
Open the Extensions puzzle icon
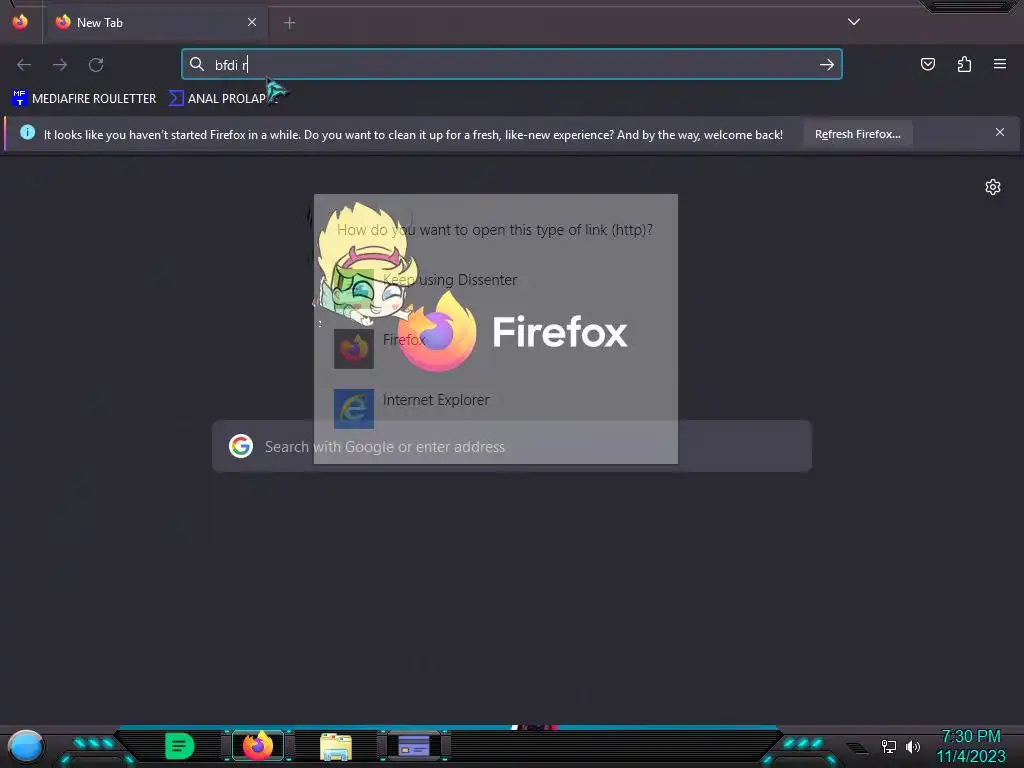coord(964,64)
